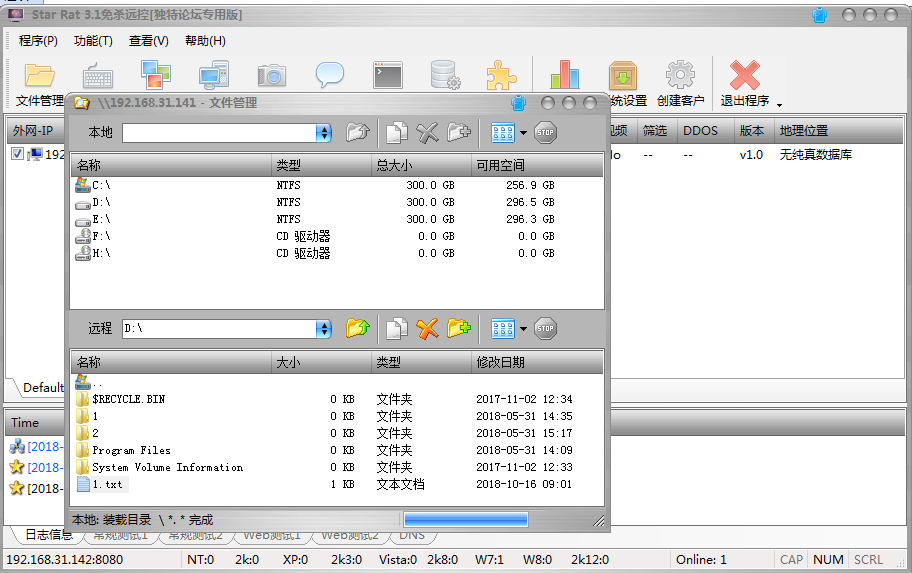Open the remote command shell icon

[388, 75]
